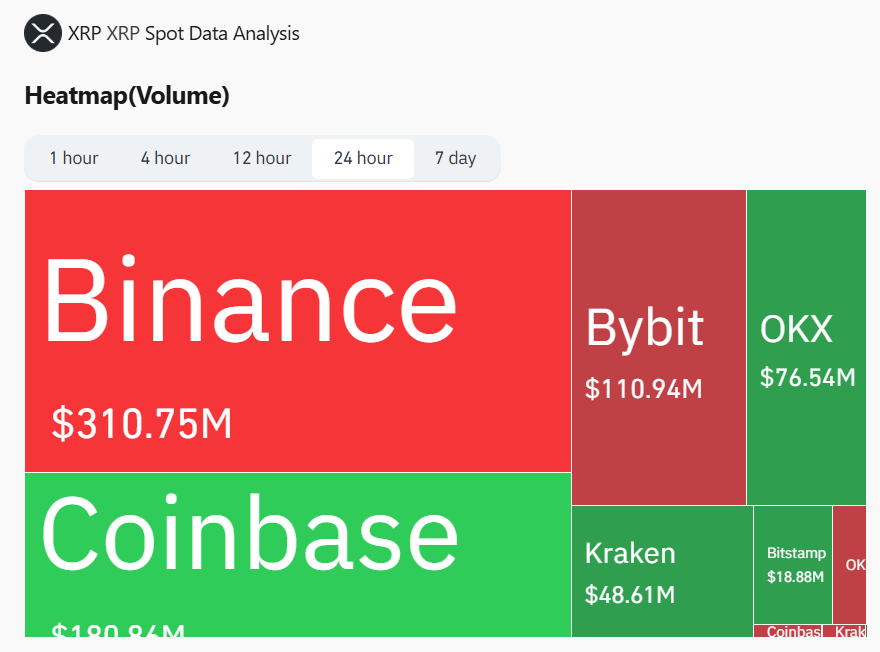The image size is (880, 652).
Task: Open the Binance heatmap tile
Action: pos(298,331)
